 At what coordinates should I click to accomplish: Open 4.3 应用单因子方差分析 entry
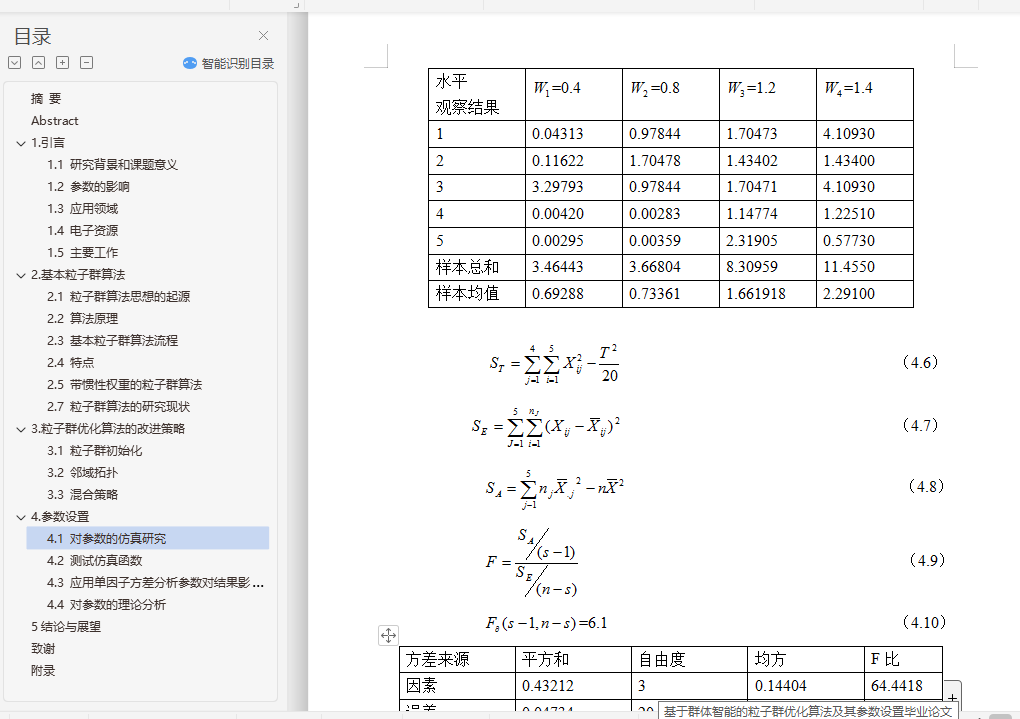[155, 583]
